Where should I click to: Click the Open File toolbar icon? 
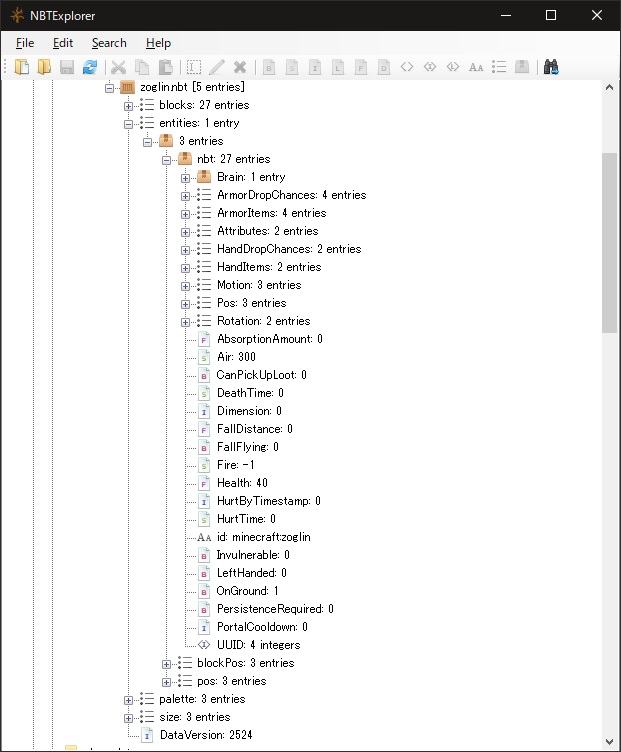click(x=22, y=67)
